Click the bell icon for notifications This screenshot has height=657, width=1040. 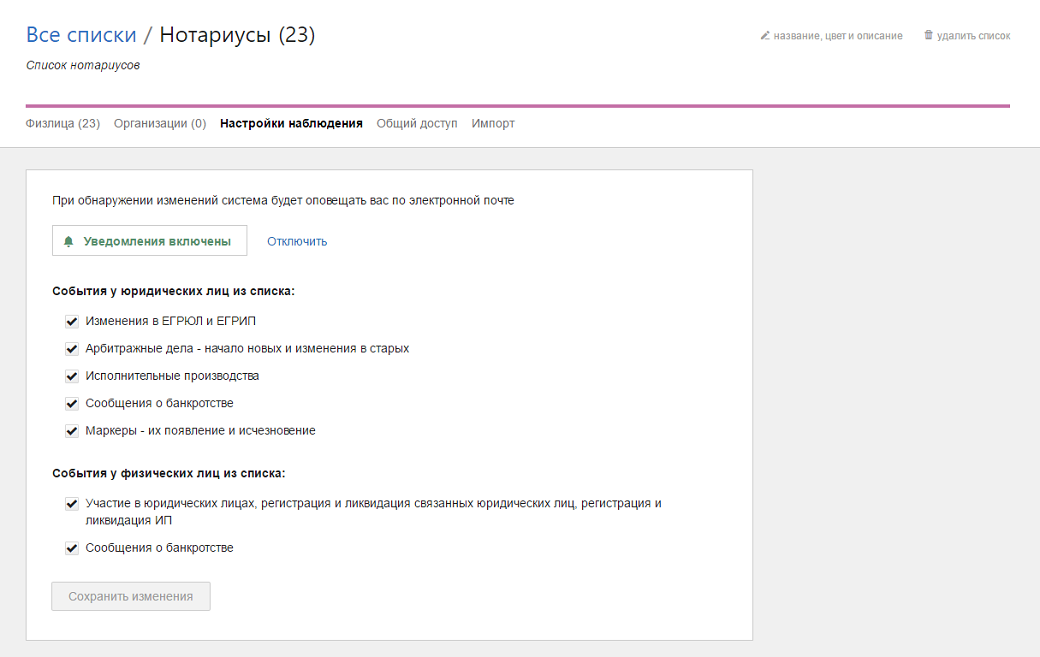pos(69,241)
